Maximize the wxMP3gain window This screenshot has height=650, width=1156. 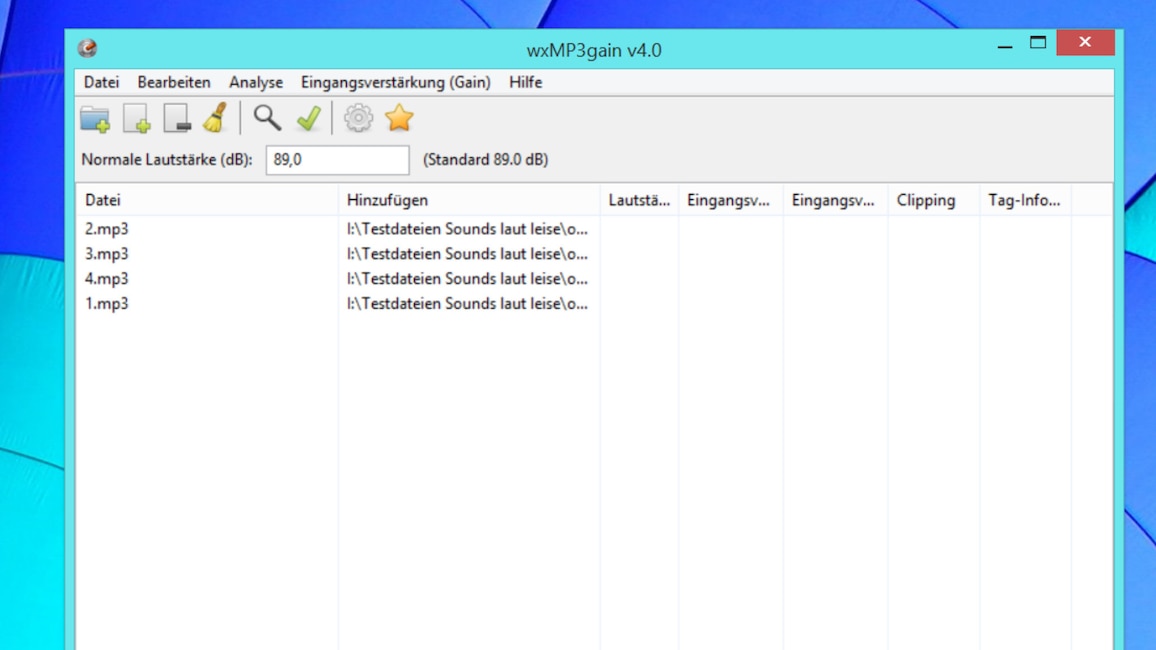pos(1038,43)
